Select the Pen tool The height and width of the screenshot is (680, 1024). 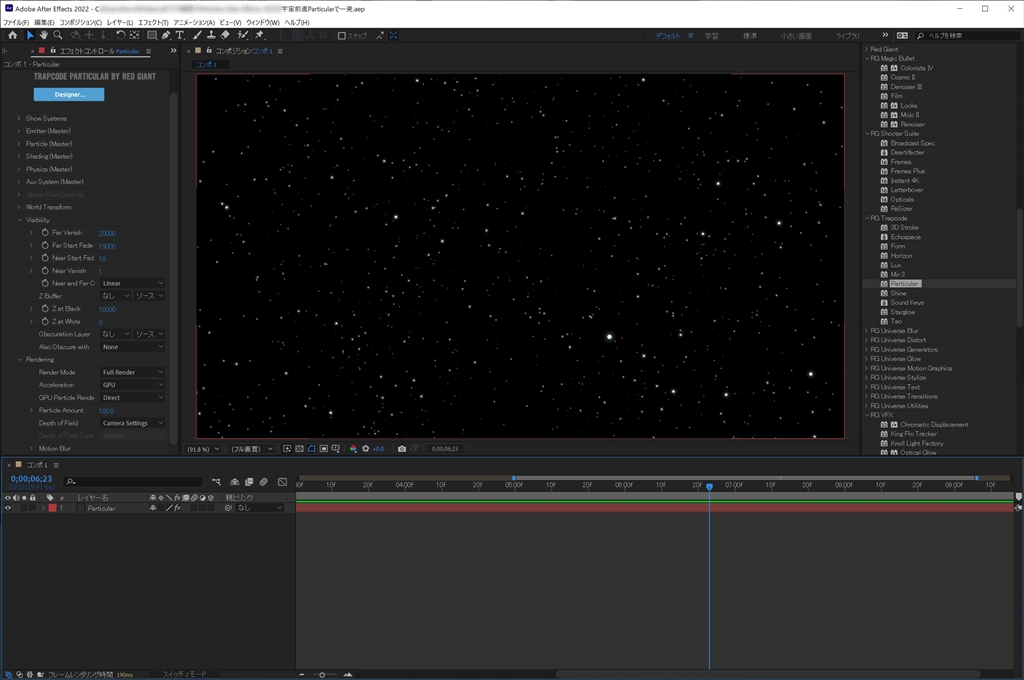pyautogui.click(x=166, y=35)
